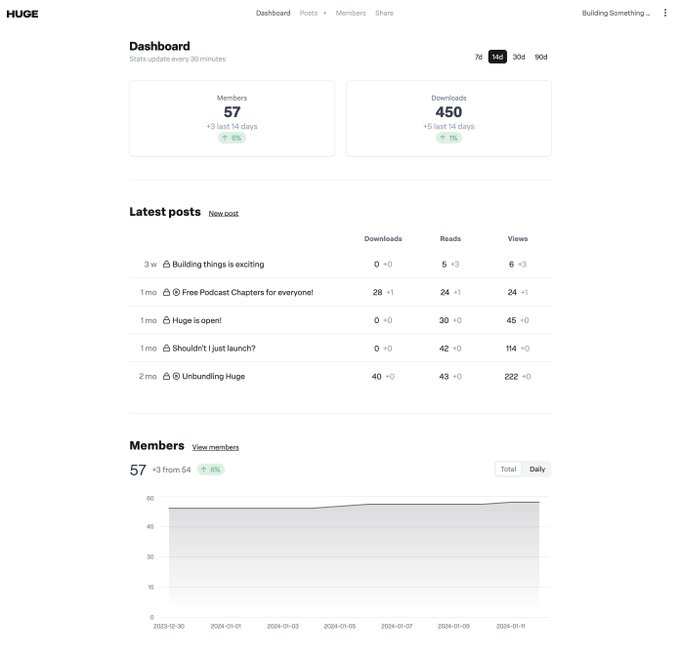680x658 pixels.
Task: Select the 30d time range
Action: (x=519, y=57)
